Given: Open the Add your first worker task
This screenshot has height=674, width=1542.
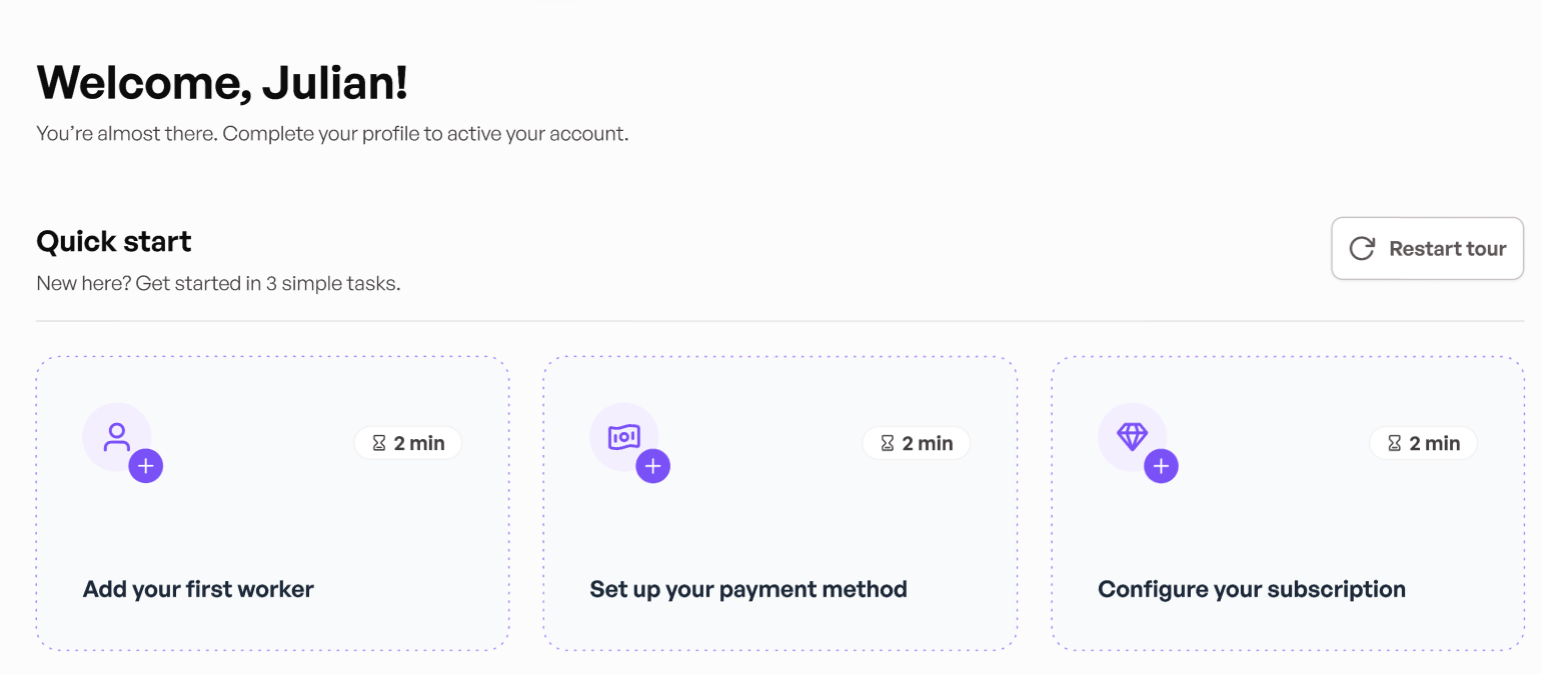Looking at the screenshot, I should [273, 504].
